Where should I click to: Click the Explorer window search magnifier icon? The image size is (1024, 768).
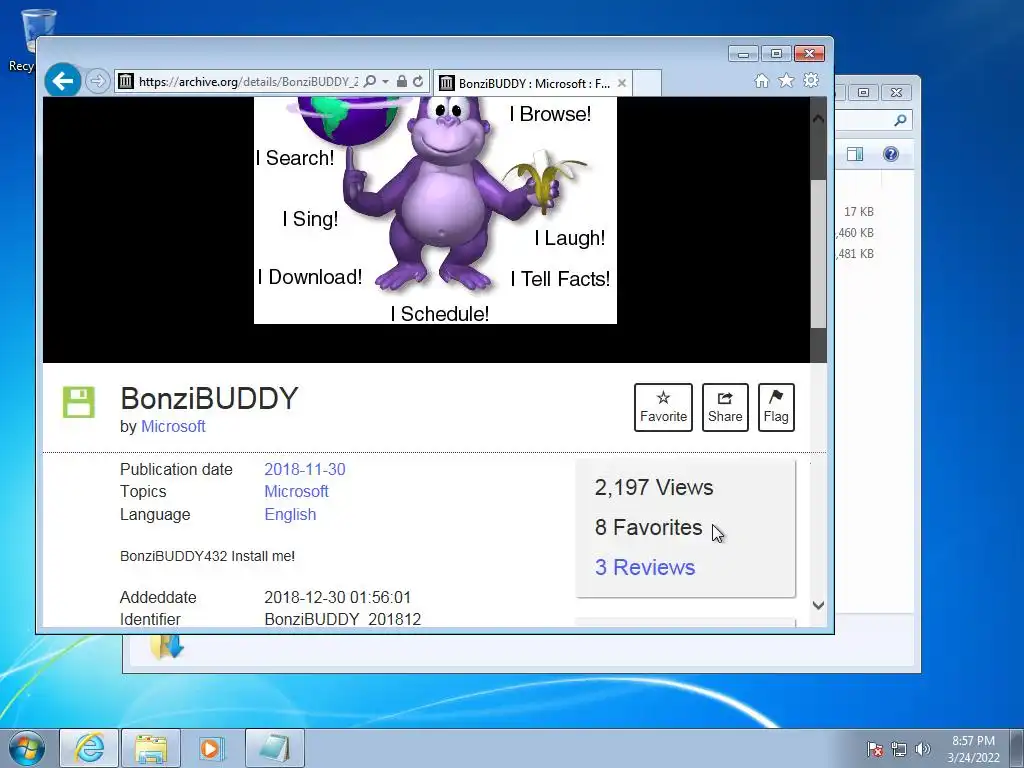pos(900,120)
